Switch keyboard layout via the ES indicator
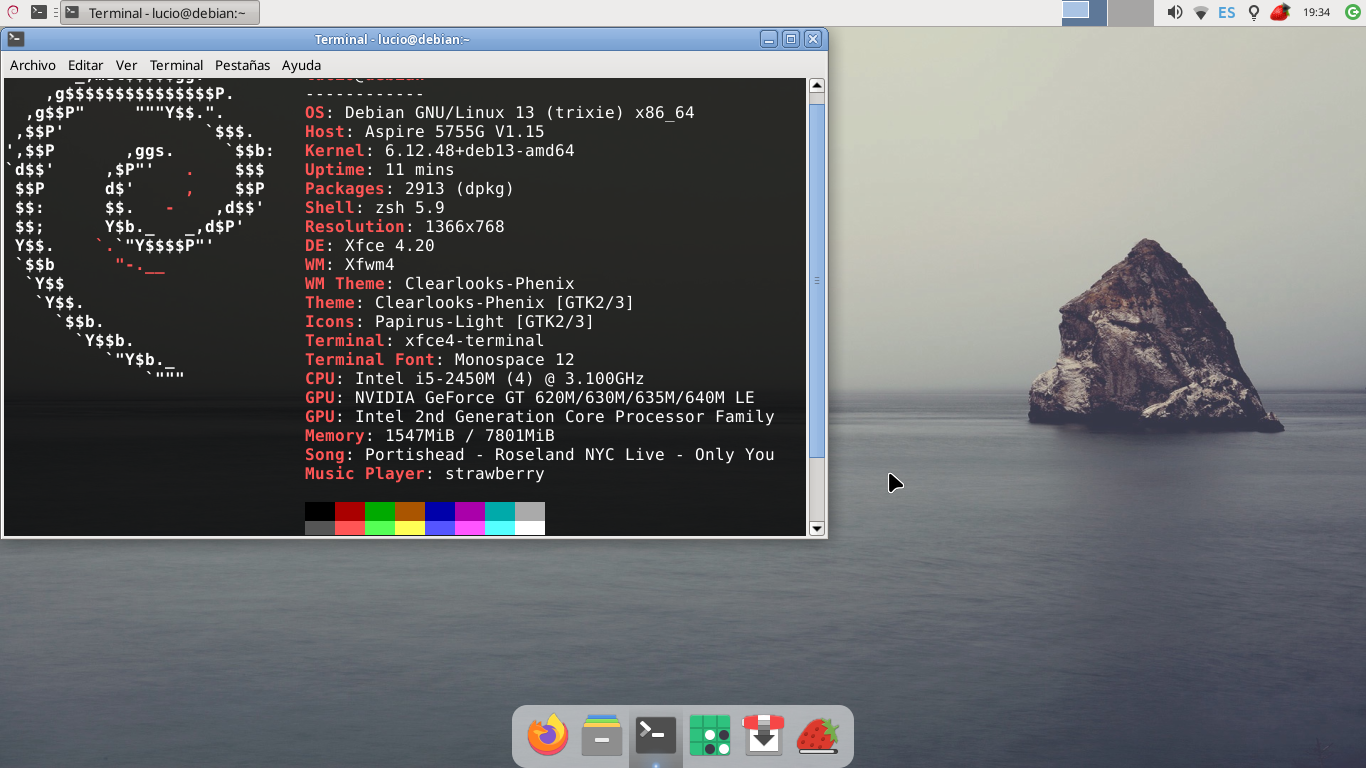Image resolution: width=1366 pixels, height=768 pixels. (1226, 12)
